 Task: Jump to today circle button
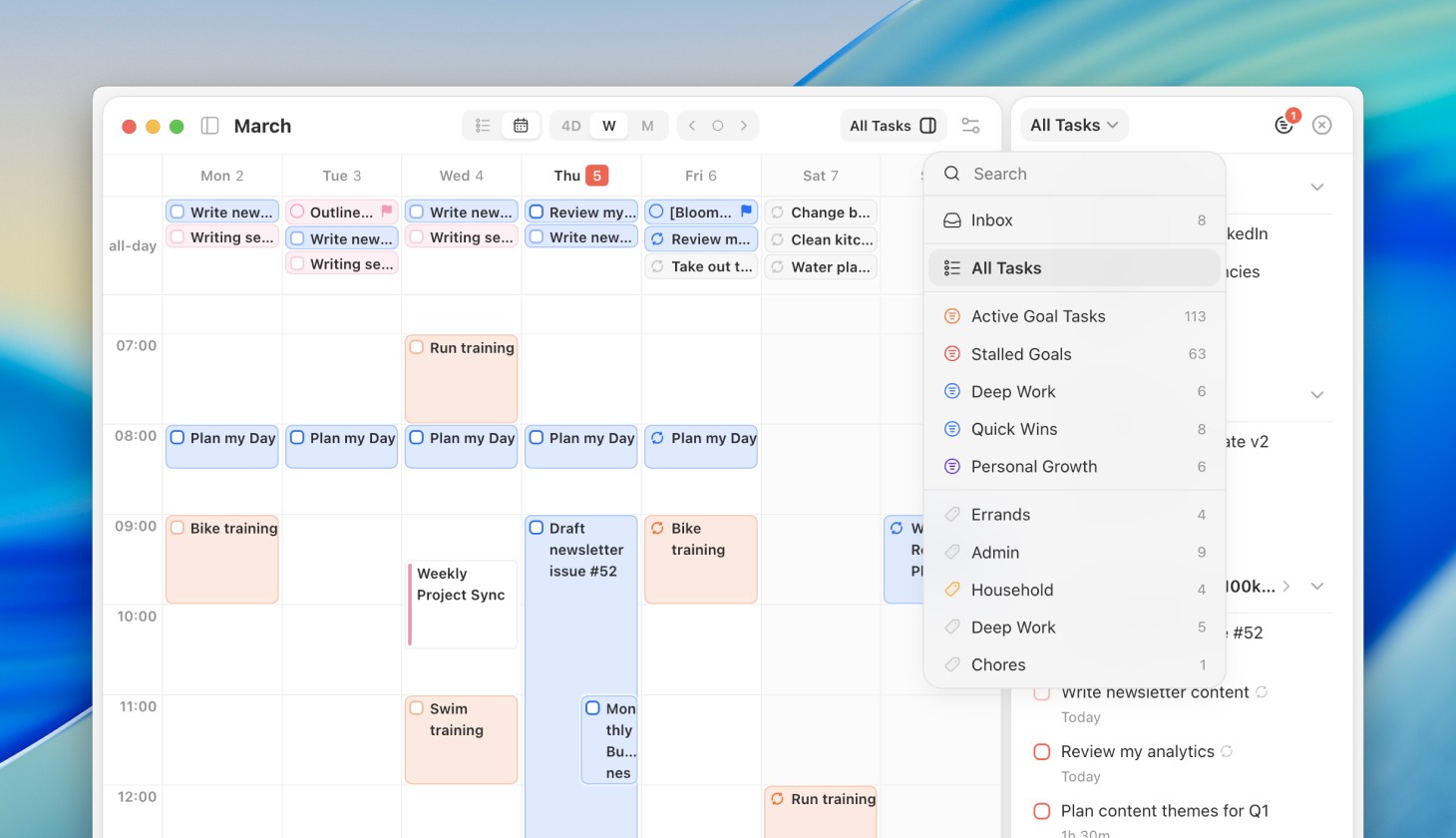[718, 126]
